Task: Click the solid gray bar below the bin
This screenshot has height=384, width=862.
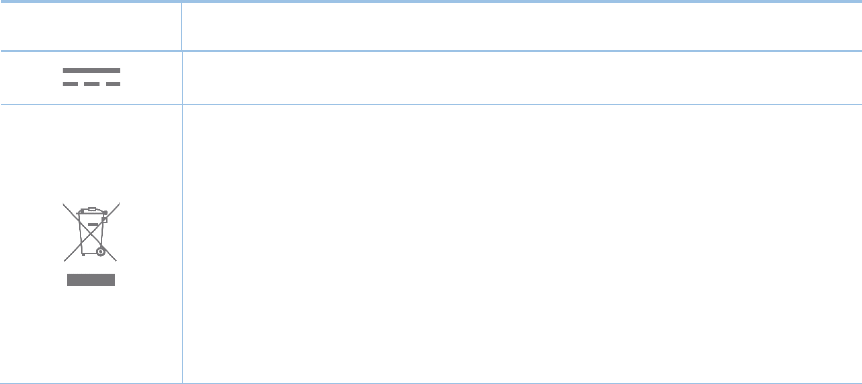Action: pos(91,280)
